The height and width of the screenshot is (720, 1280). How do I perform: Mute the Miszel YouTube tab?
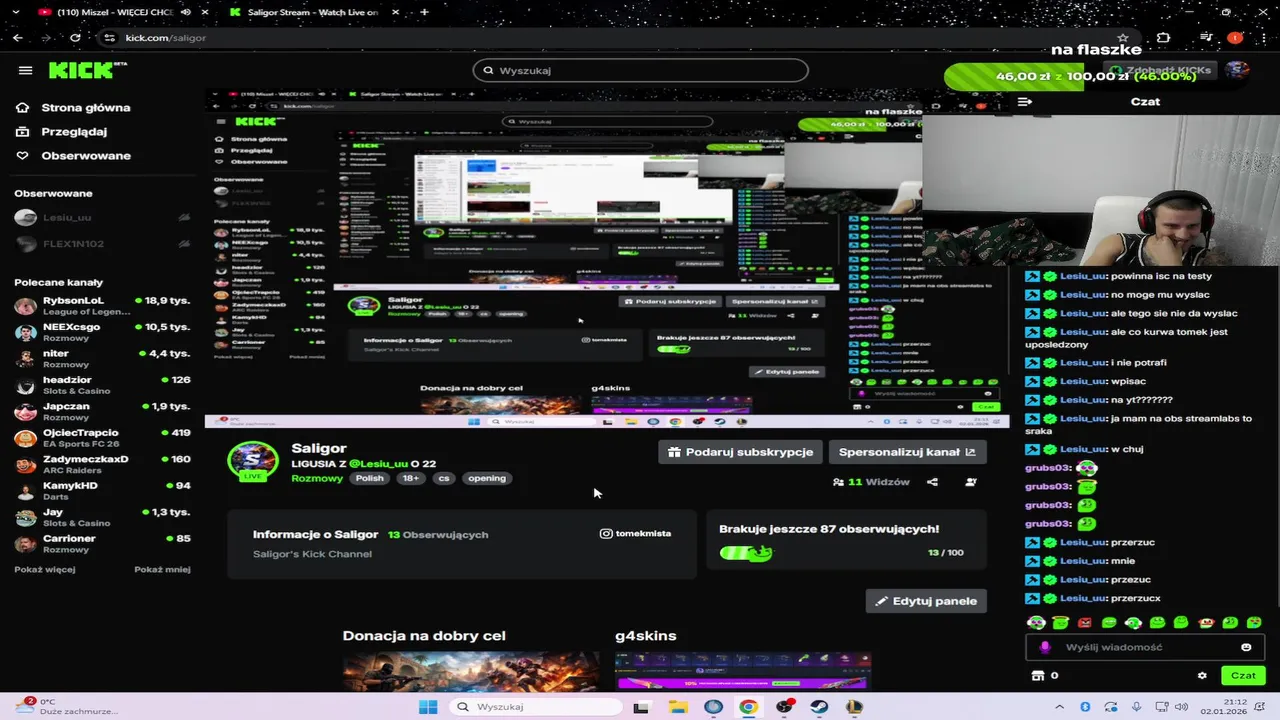(x=186, y=12)
